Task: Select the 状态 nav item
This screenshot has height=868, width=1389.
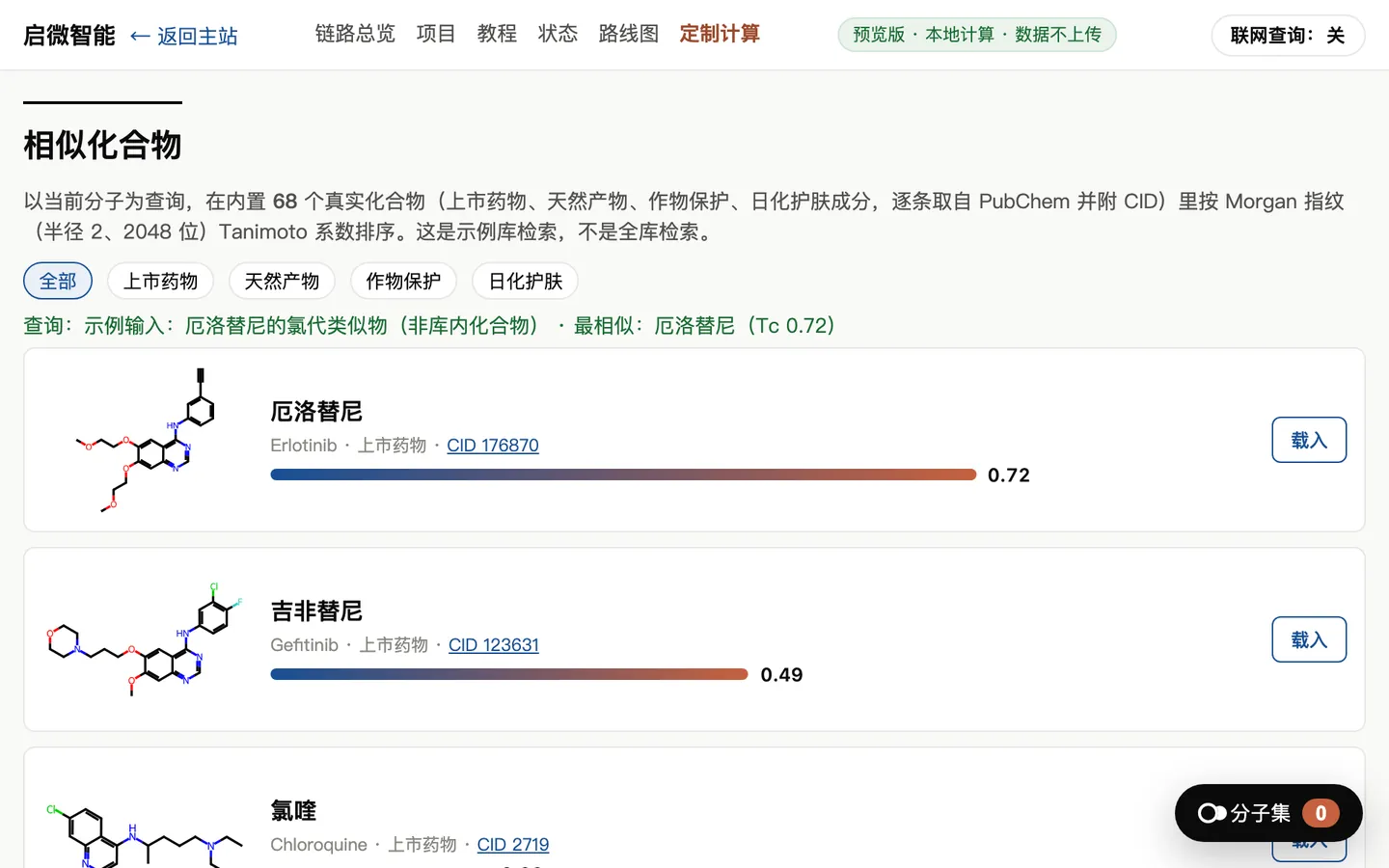Action: (x=558, y=34)
